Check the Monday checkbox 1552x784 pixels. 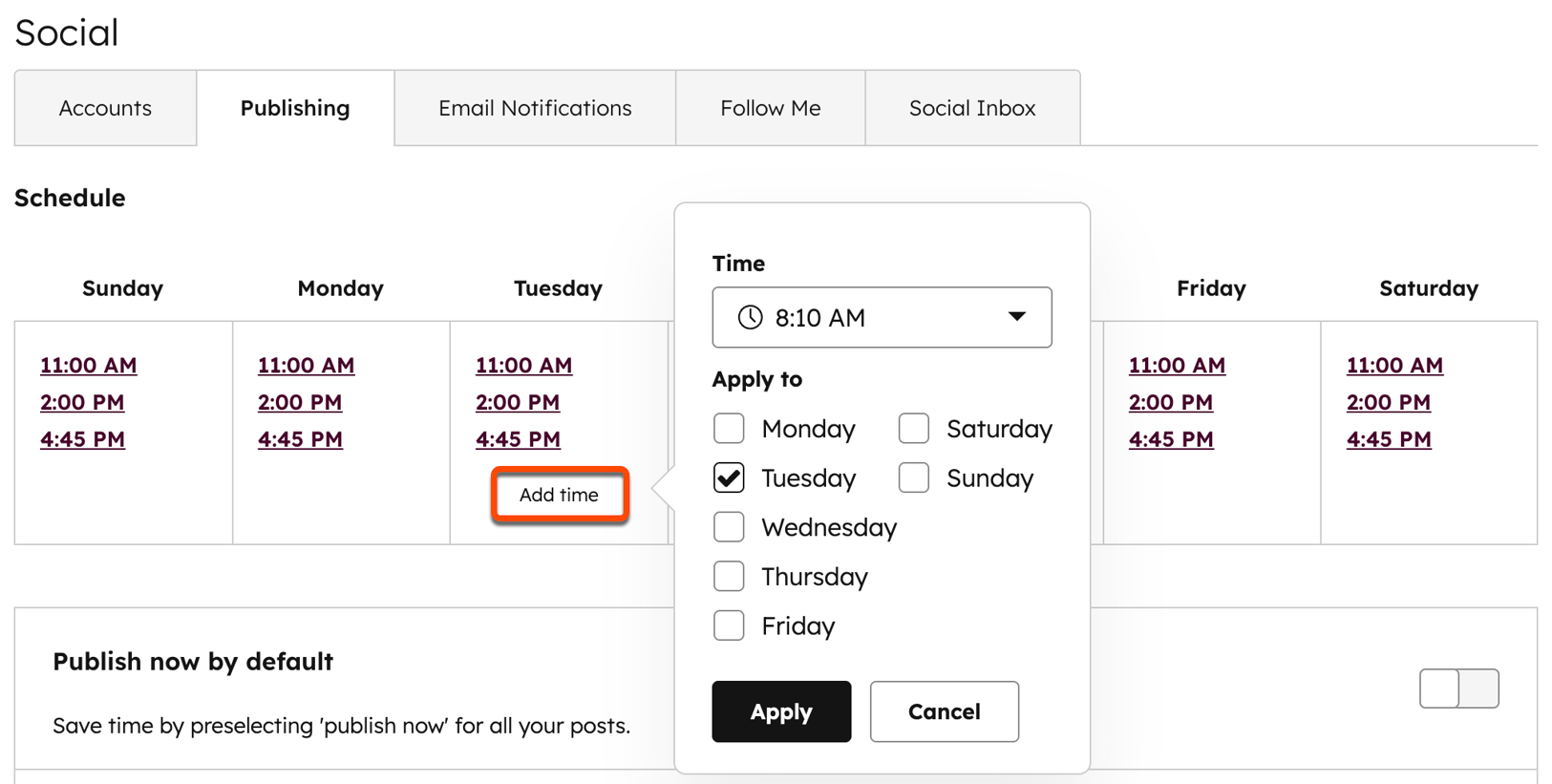coord(729,428)
